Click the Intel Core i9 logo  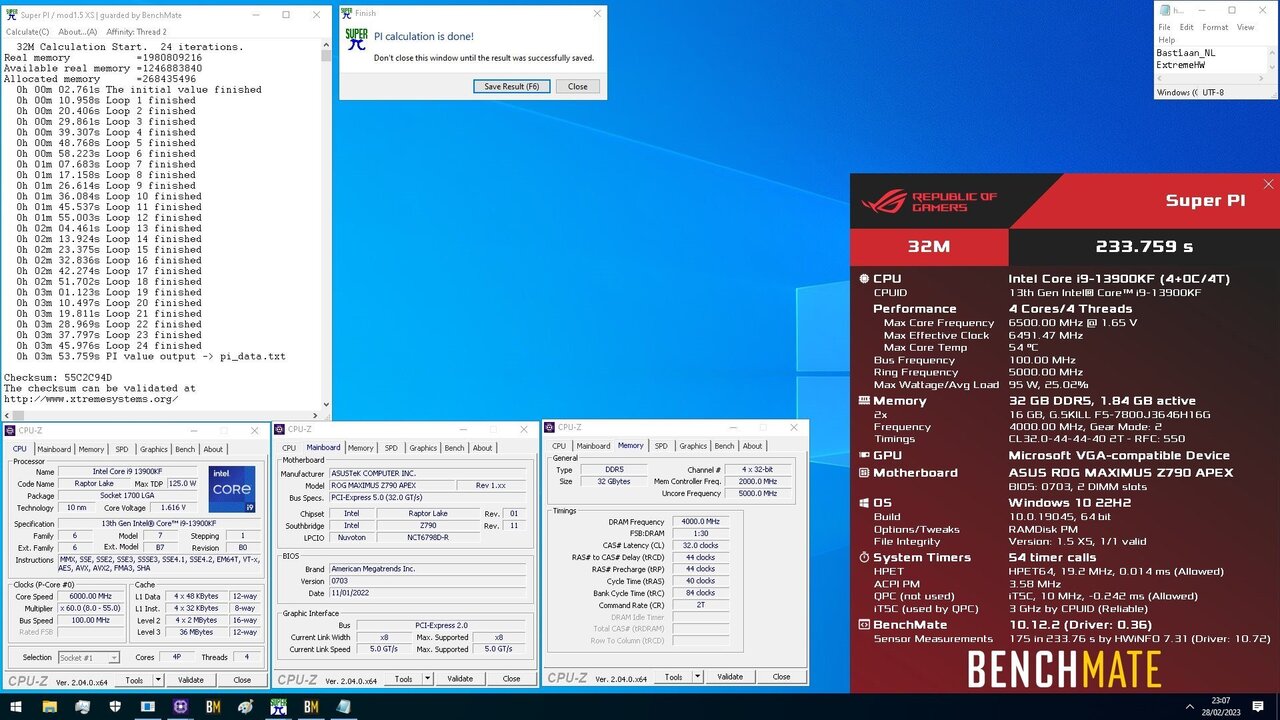tap(231, 489)
